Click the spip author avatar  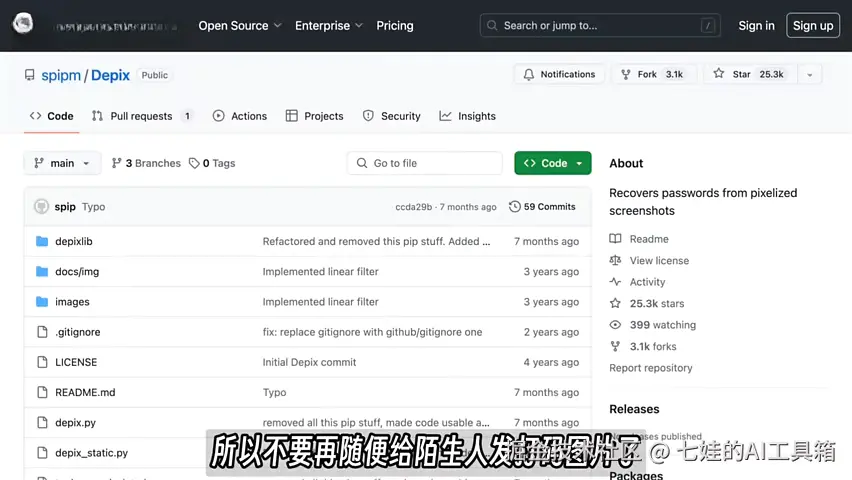pyautogui.click(x=41, y=207)
